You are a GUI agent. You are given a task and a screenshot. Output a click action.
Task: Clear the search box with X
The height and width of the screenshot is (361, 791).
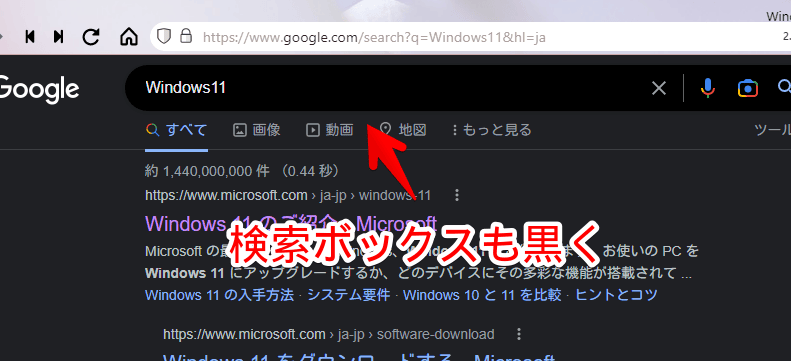[659, 88]
